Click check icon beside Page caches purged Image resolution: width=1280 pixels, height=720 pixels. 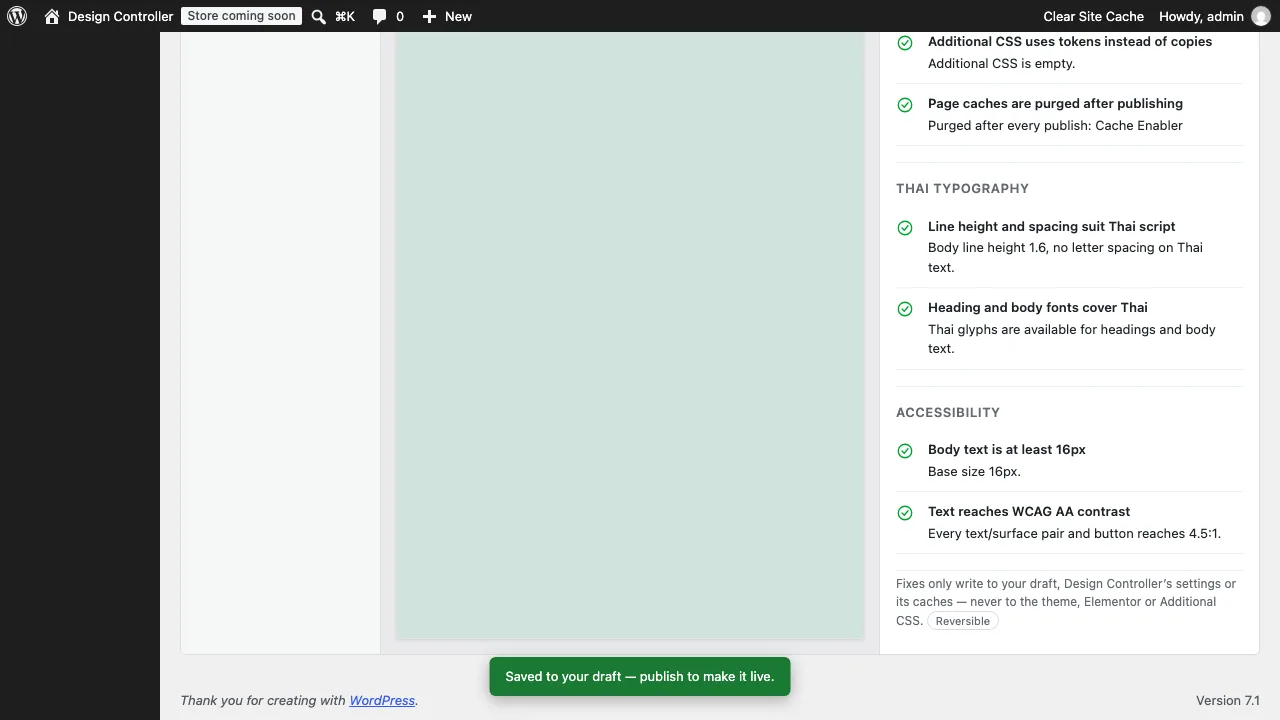pos(905,105)
